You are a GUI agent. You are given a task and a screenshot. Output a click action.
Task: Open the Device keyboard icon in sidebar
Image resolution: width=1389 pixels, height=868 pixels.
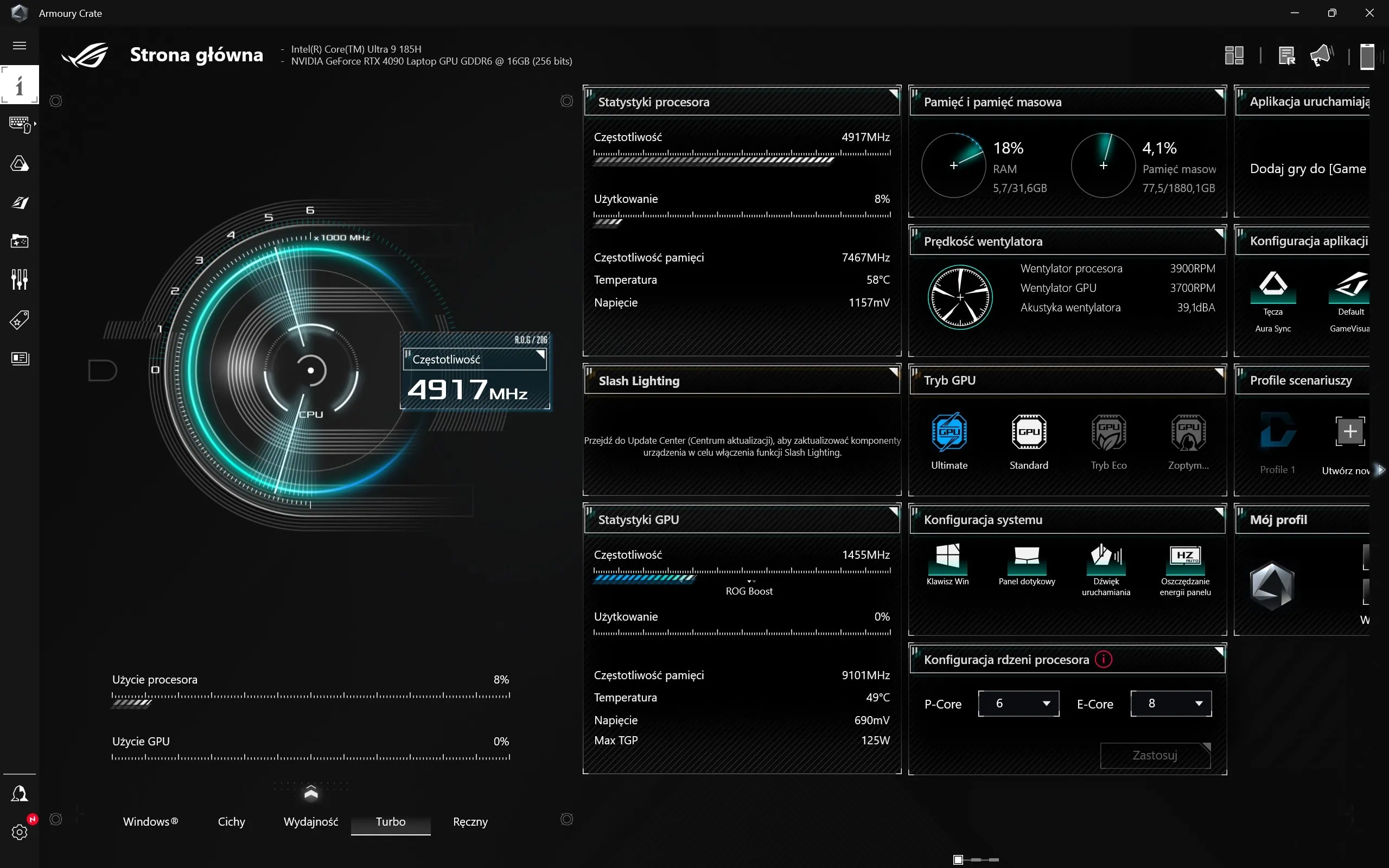(x=21, y=124)
